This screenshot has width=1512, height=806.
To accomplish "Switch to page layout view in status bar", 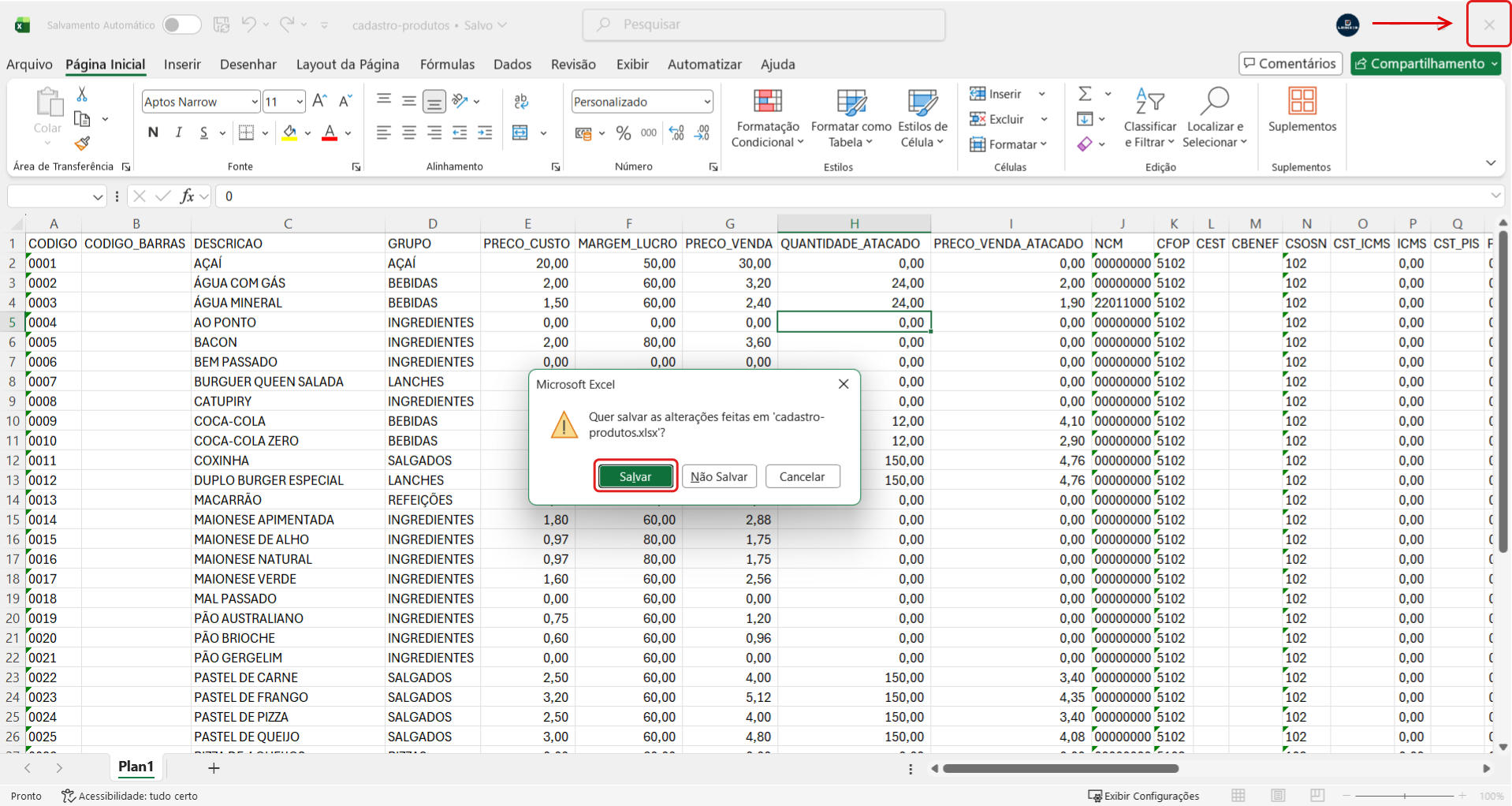I will (1278, 795).
